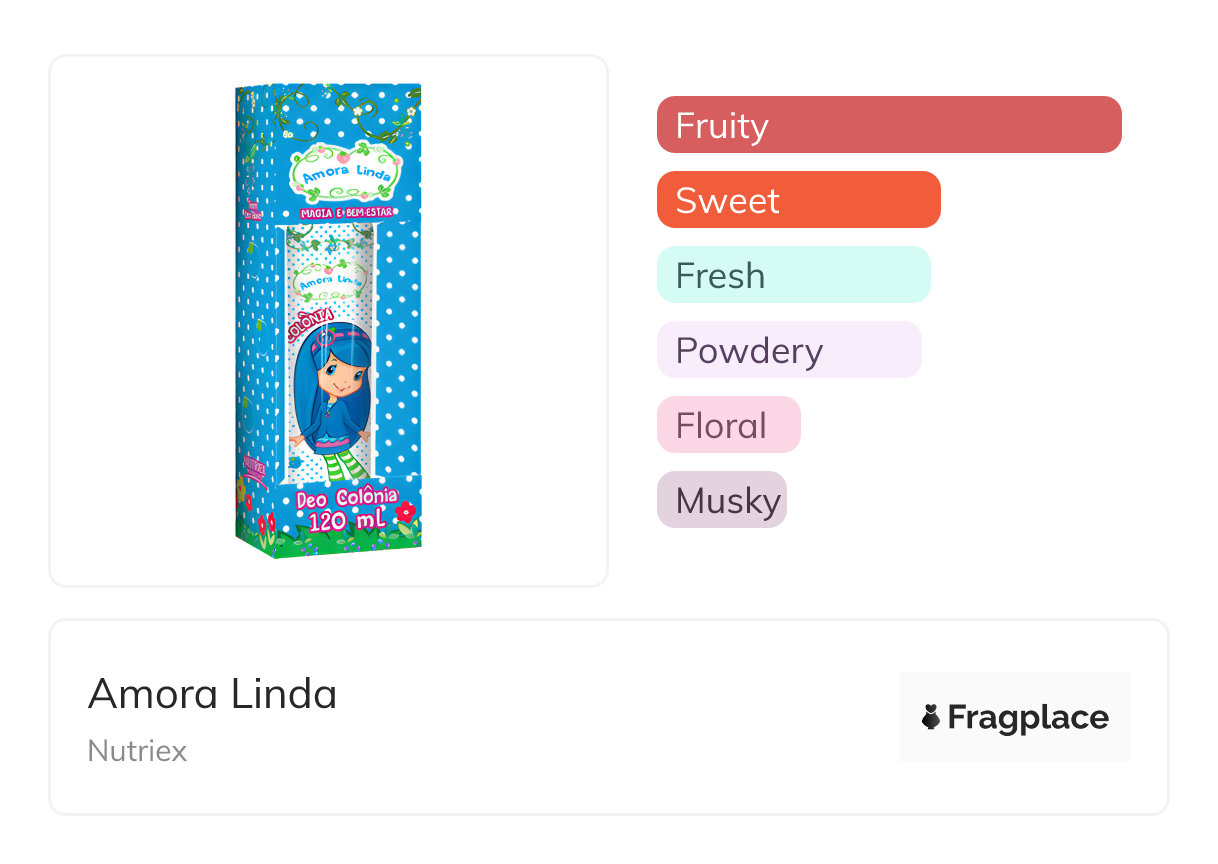
Task: Choose the Fresh accord bar
Action: [793, 275]
